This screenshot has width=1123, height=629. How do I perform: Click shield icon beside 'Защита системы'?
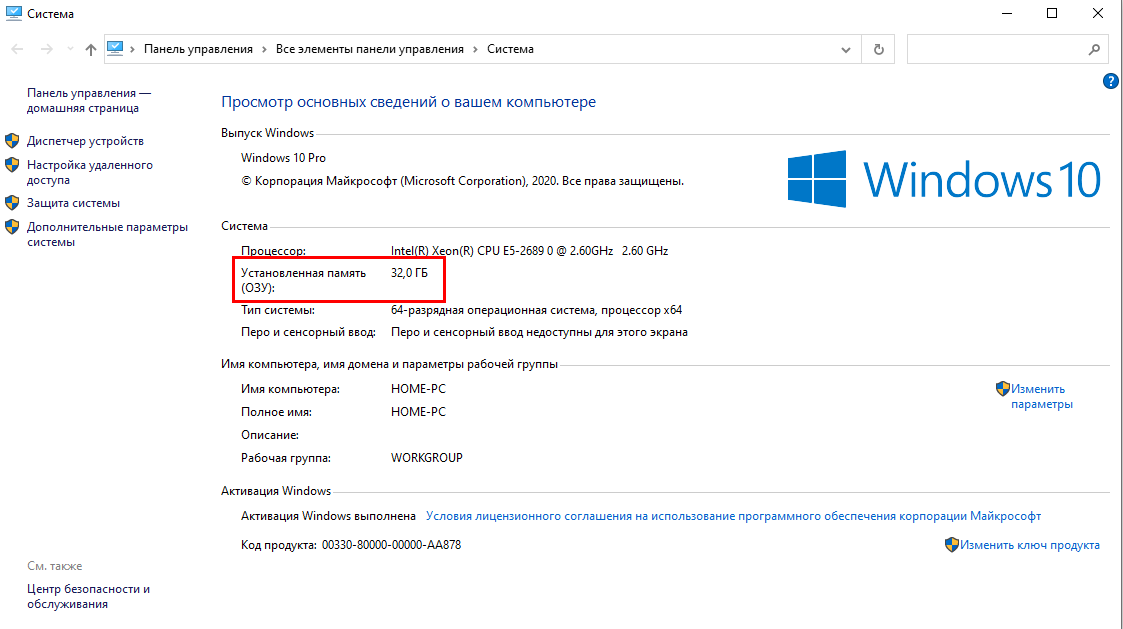click(12, 203)
